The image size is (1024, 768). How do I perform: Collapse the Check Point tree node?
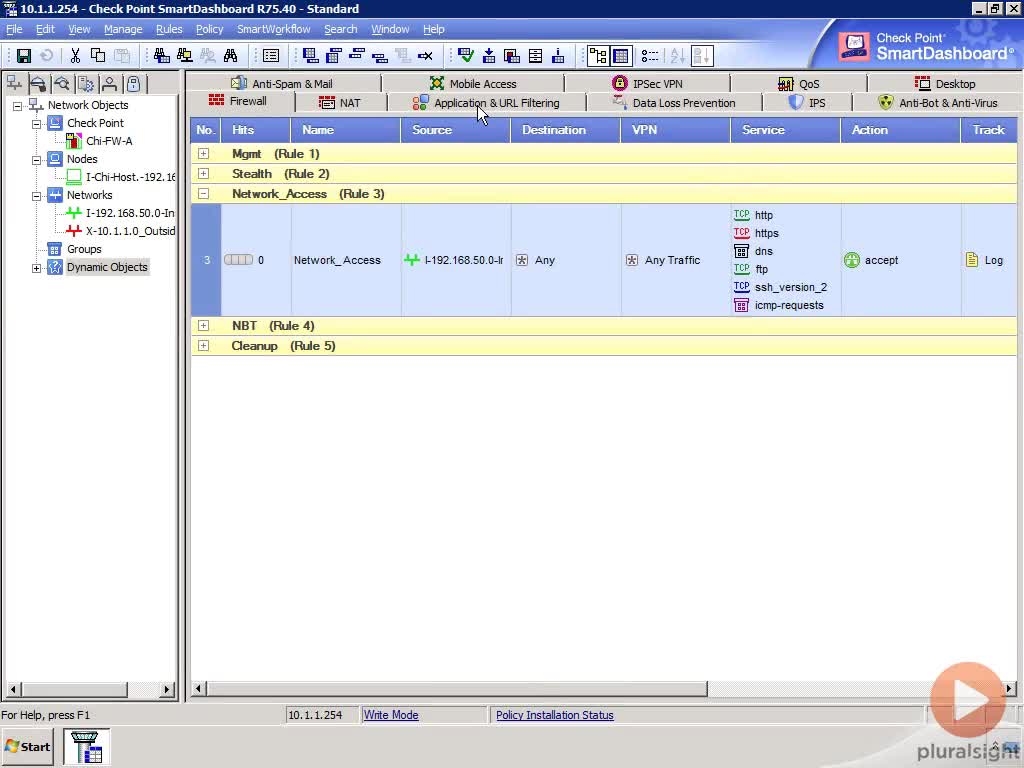pos(37,123)
